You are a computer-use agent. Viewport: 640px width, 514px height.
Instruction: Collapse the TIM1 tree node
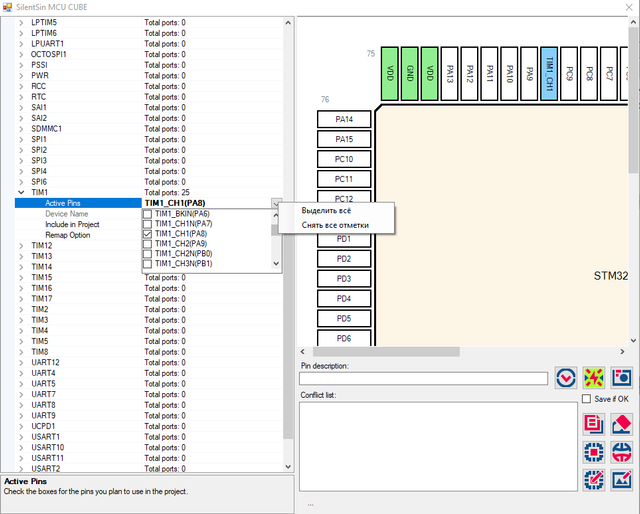point(21,192)
